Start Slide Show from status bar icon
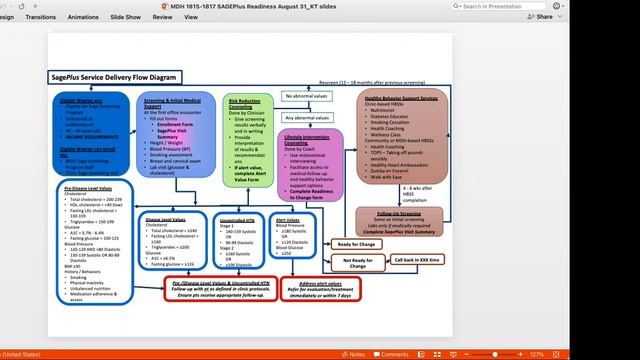Viewport: 640px width, 360px height. point(453,354)
